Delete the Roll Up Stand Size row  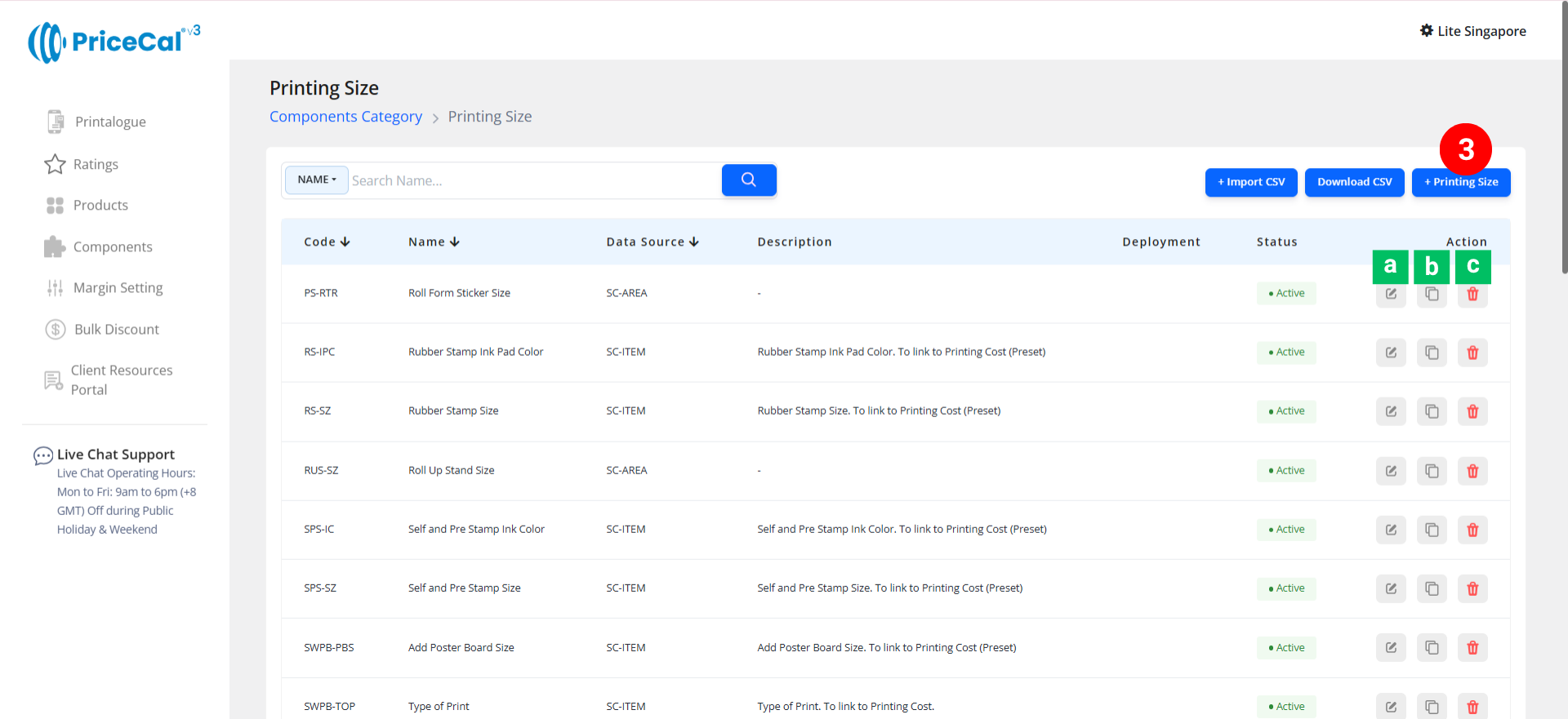tap(1472, 471)
